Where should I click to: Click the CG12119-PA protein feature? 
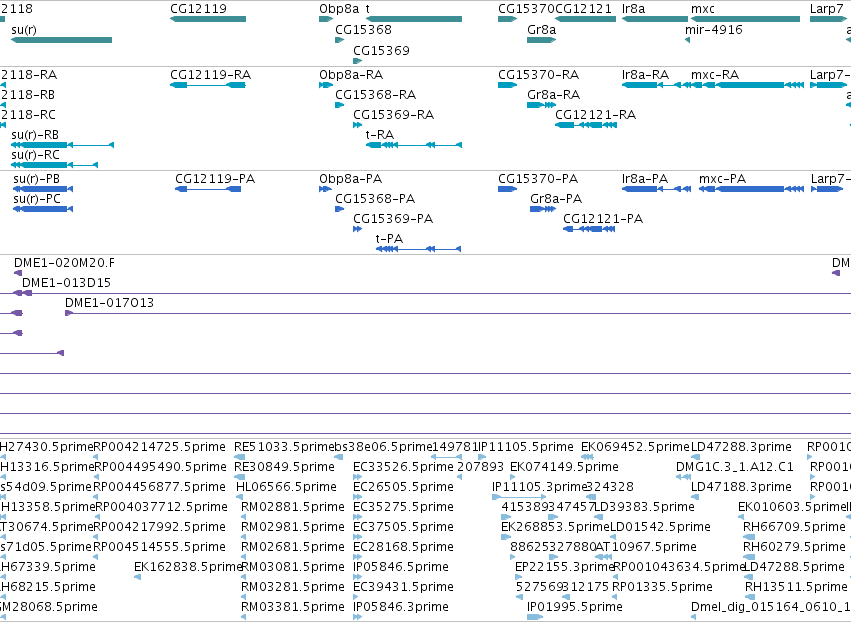208,189
